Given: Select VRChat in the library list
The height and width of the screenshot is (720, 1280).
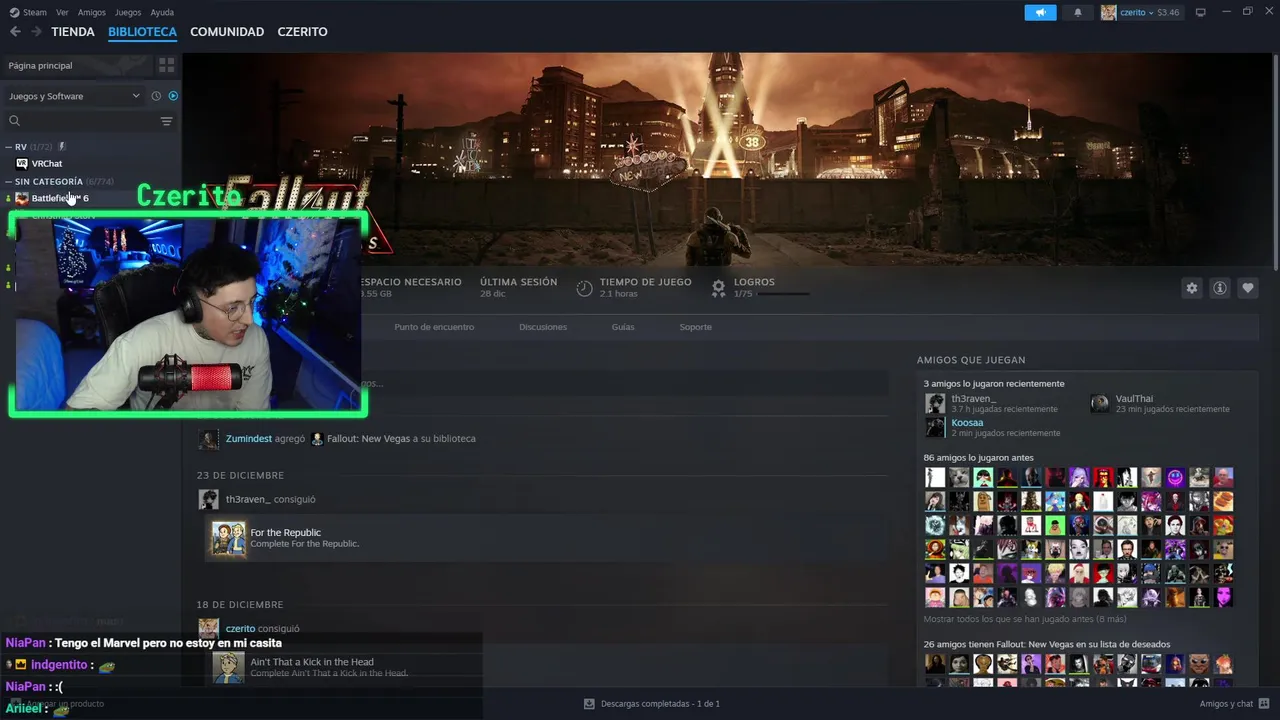Looking at the screenshot, I should [46, 164].
